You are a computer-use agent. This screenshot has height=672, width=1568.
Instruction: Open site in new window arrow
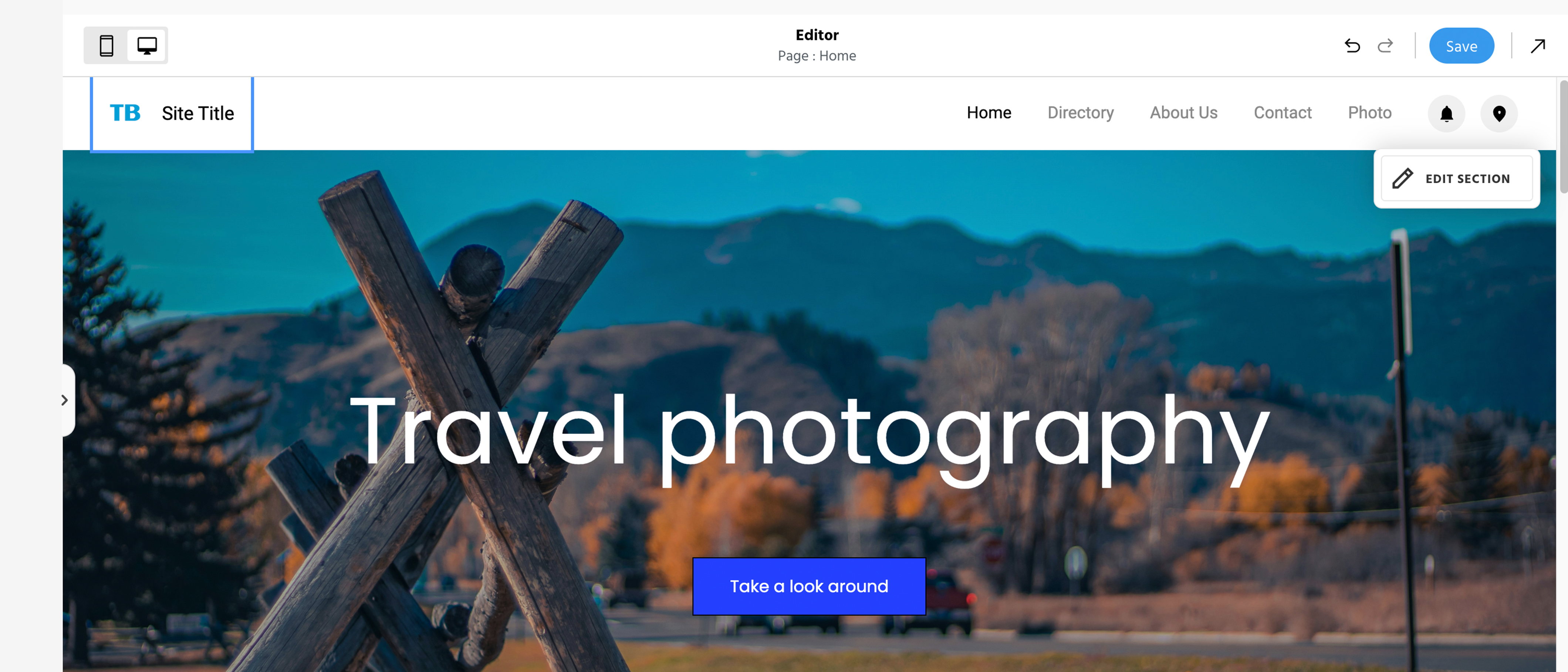pos(1538,46)
